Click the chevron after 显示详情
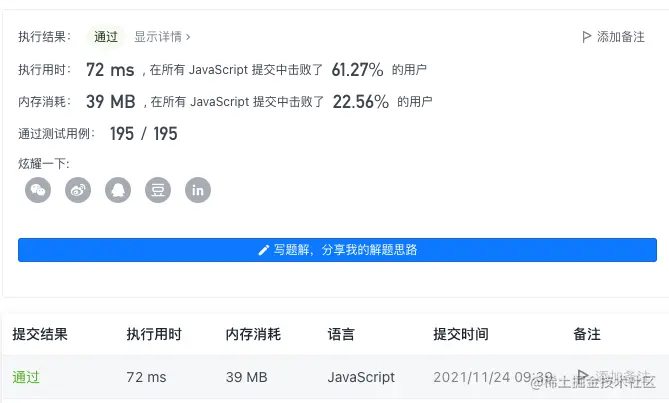This screenshot has width=669, height=403. click(x=188, y=37)
